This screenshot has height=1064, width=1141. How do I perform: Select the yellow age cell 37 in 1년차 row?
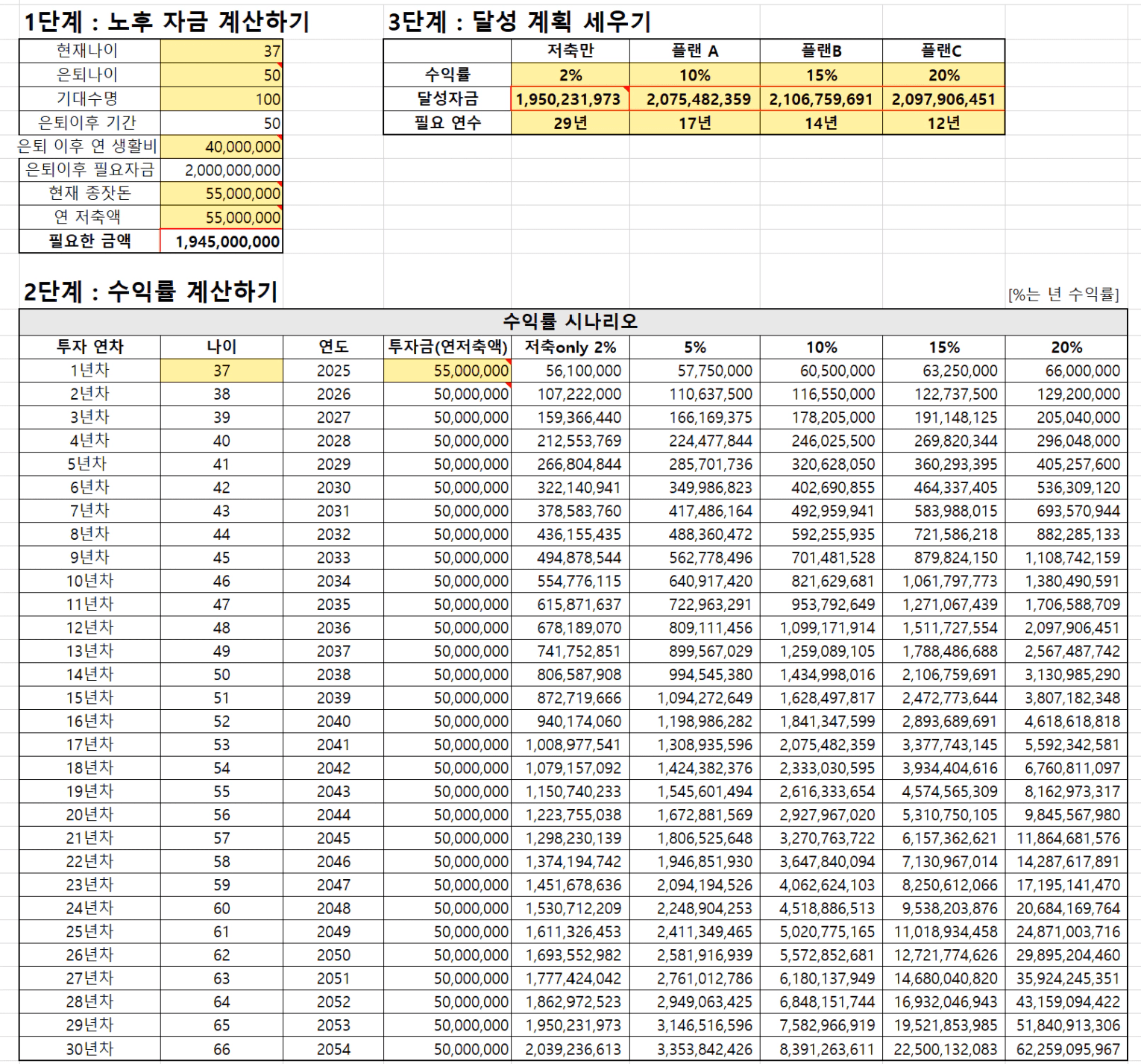coord(221,371)
